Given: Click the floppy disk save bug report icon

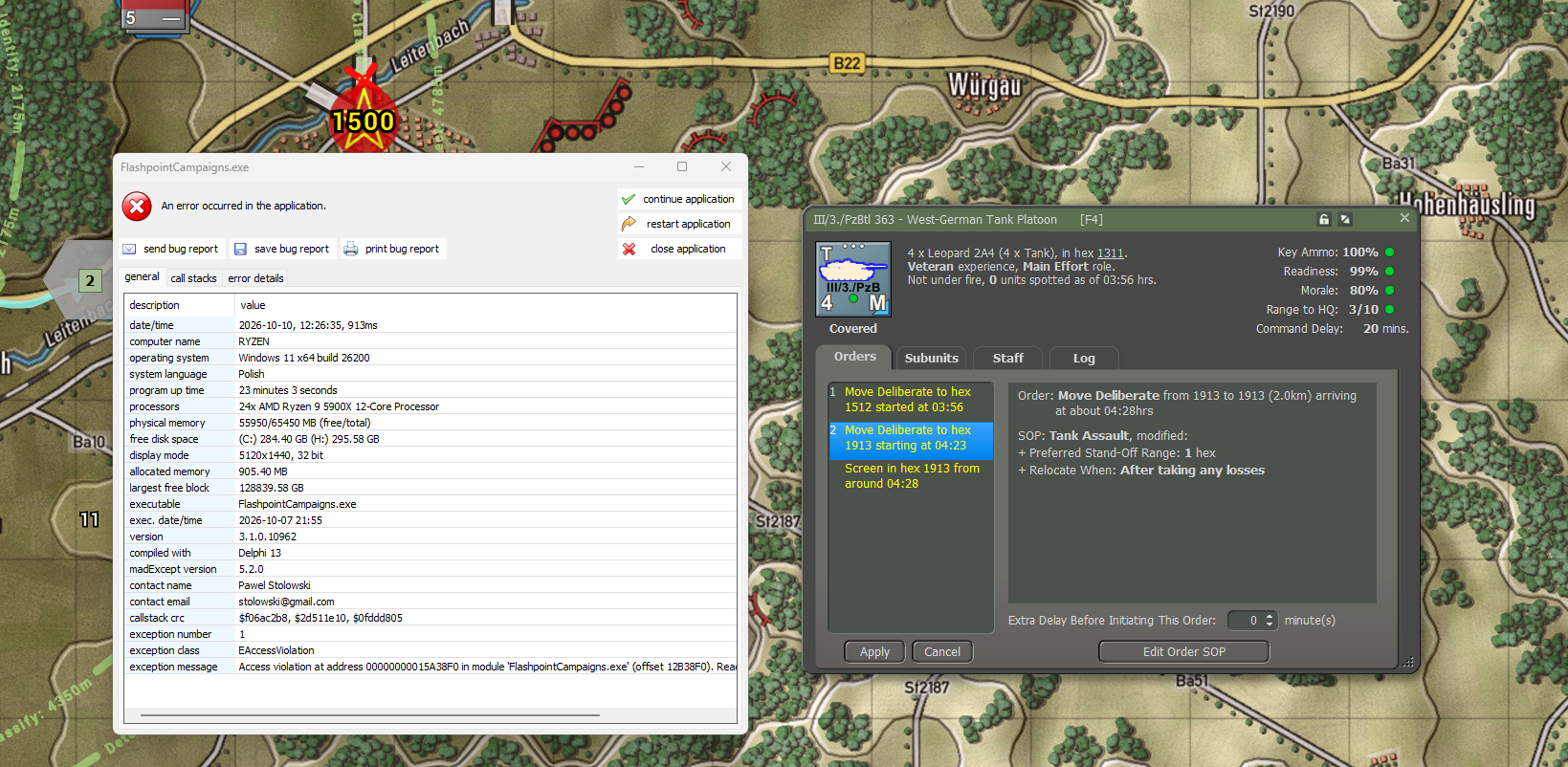Looking at the screenshot, I should (240, 249).
